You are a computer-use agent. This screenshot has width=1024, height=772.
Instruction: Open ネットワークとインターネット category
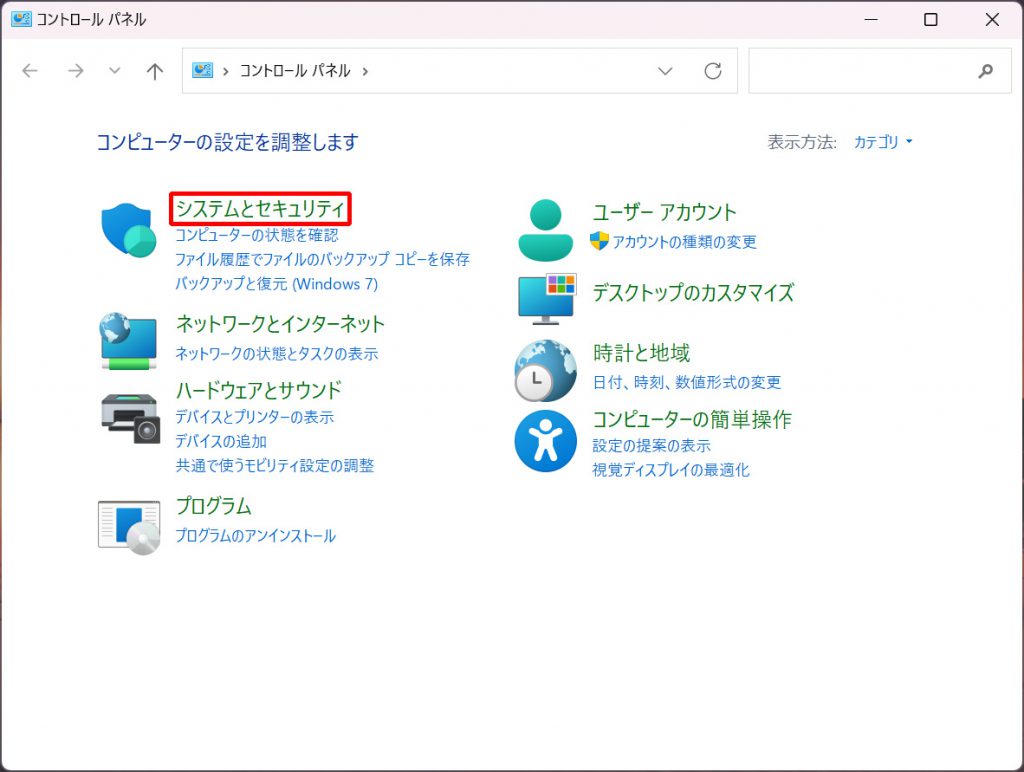280,324
